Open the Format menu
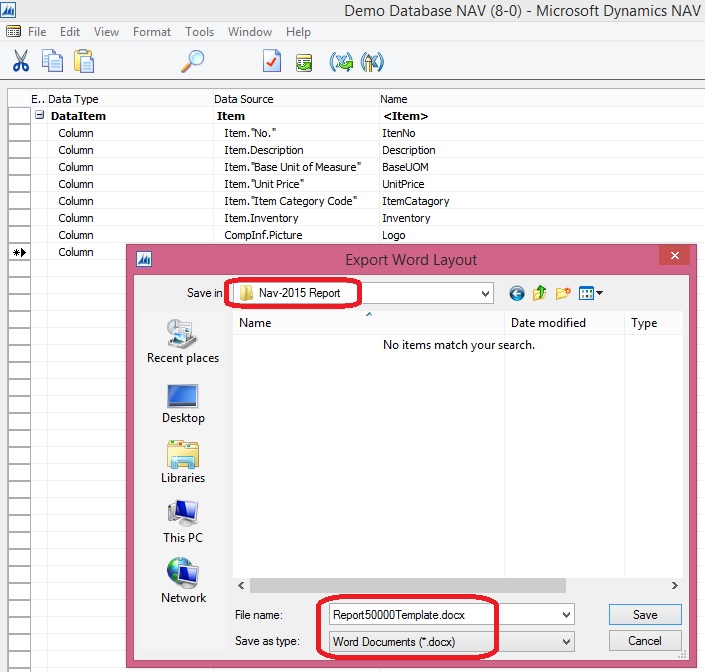This screenshot has height=672, width=705. pos(152,32)
